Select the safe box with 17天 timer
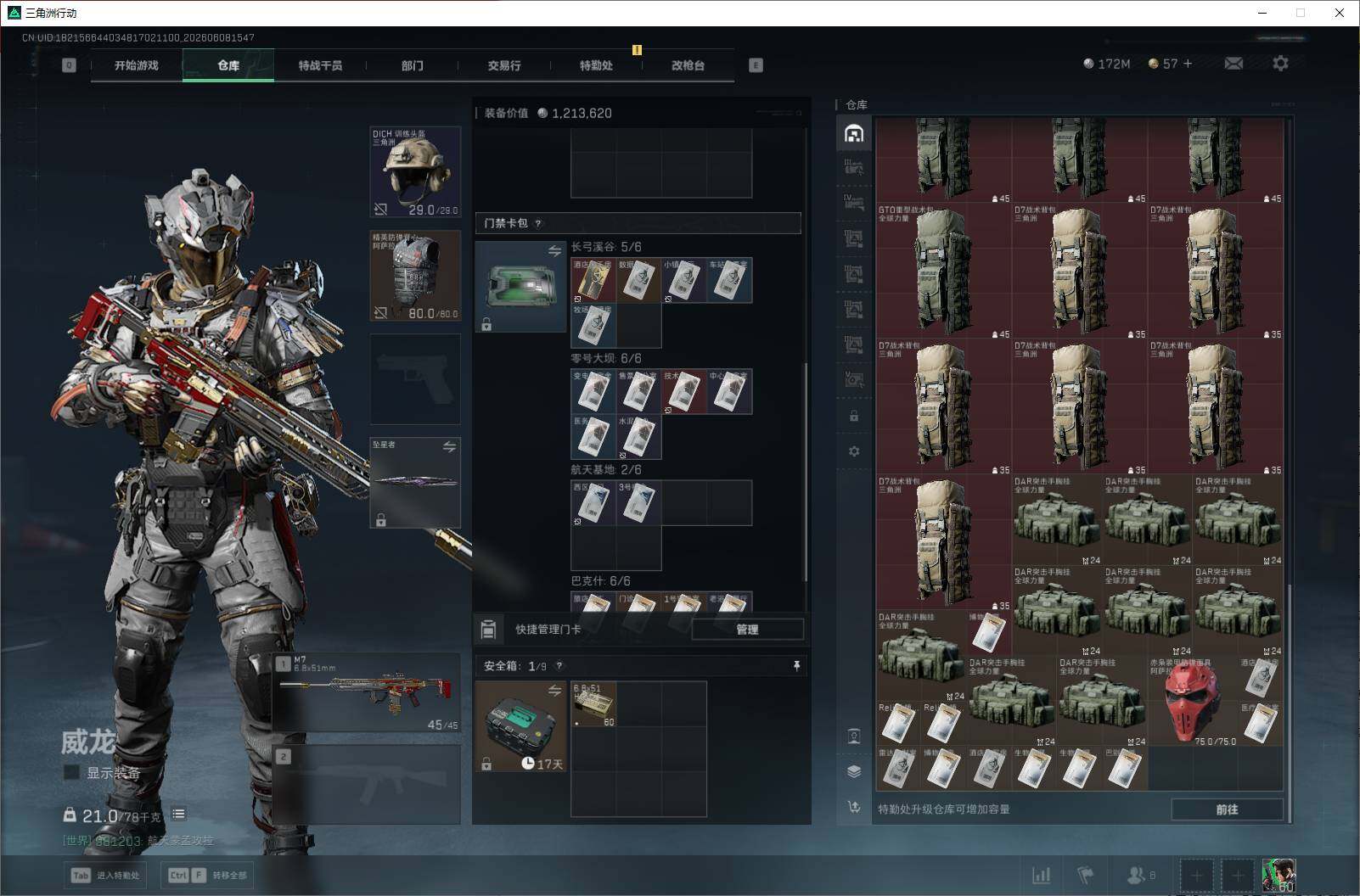The height and width of the screenshot is (896, 1360). pyautogui.click(x=520, y=726)
